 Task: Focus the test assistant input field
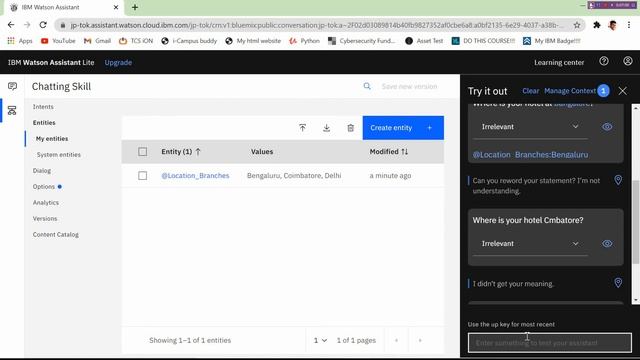coord(550,342)
